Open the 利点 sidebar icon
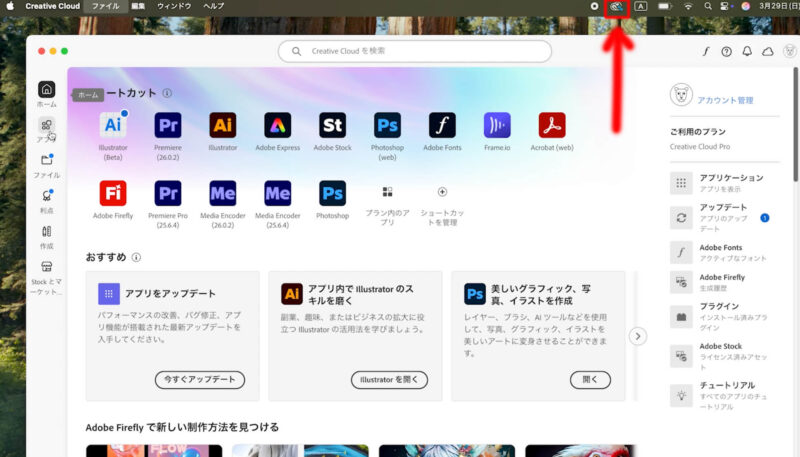 click(x=46, y=196)
